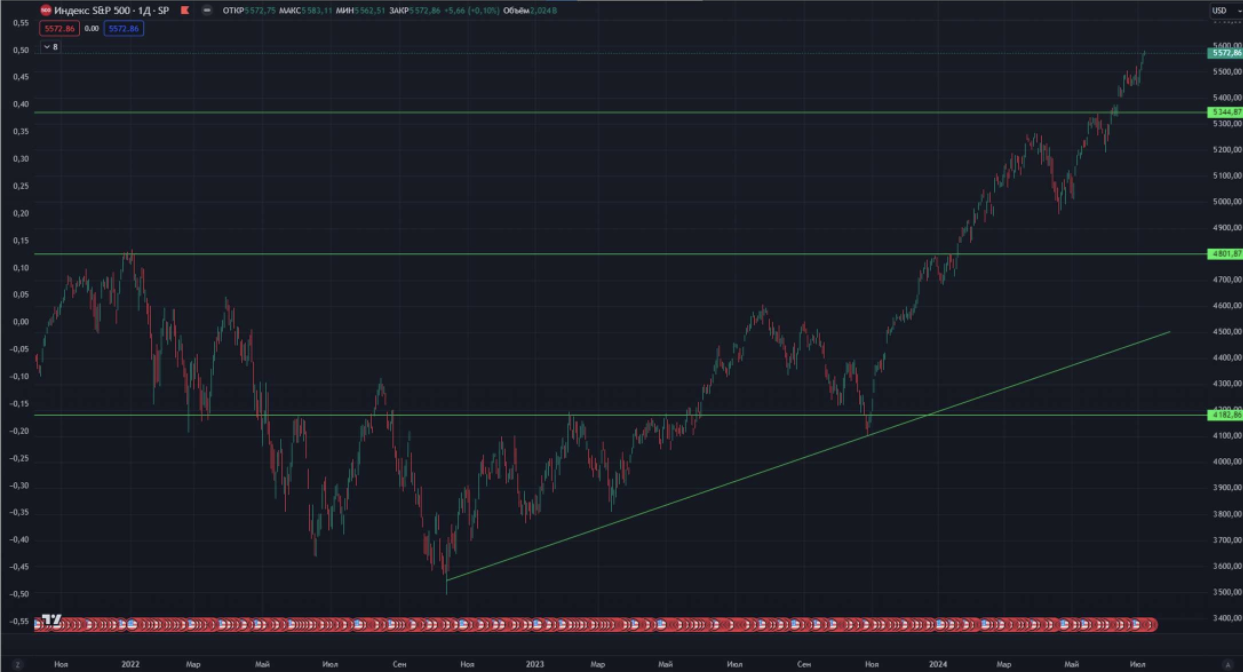Click the 5344,87 horizontal line price label
This screenshot has height=672, width=1243.
[1225, 112]
